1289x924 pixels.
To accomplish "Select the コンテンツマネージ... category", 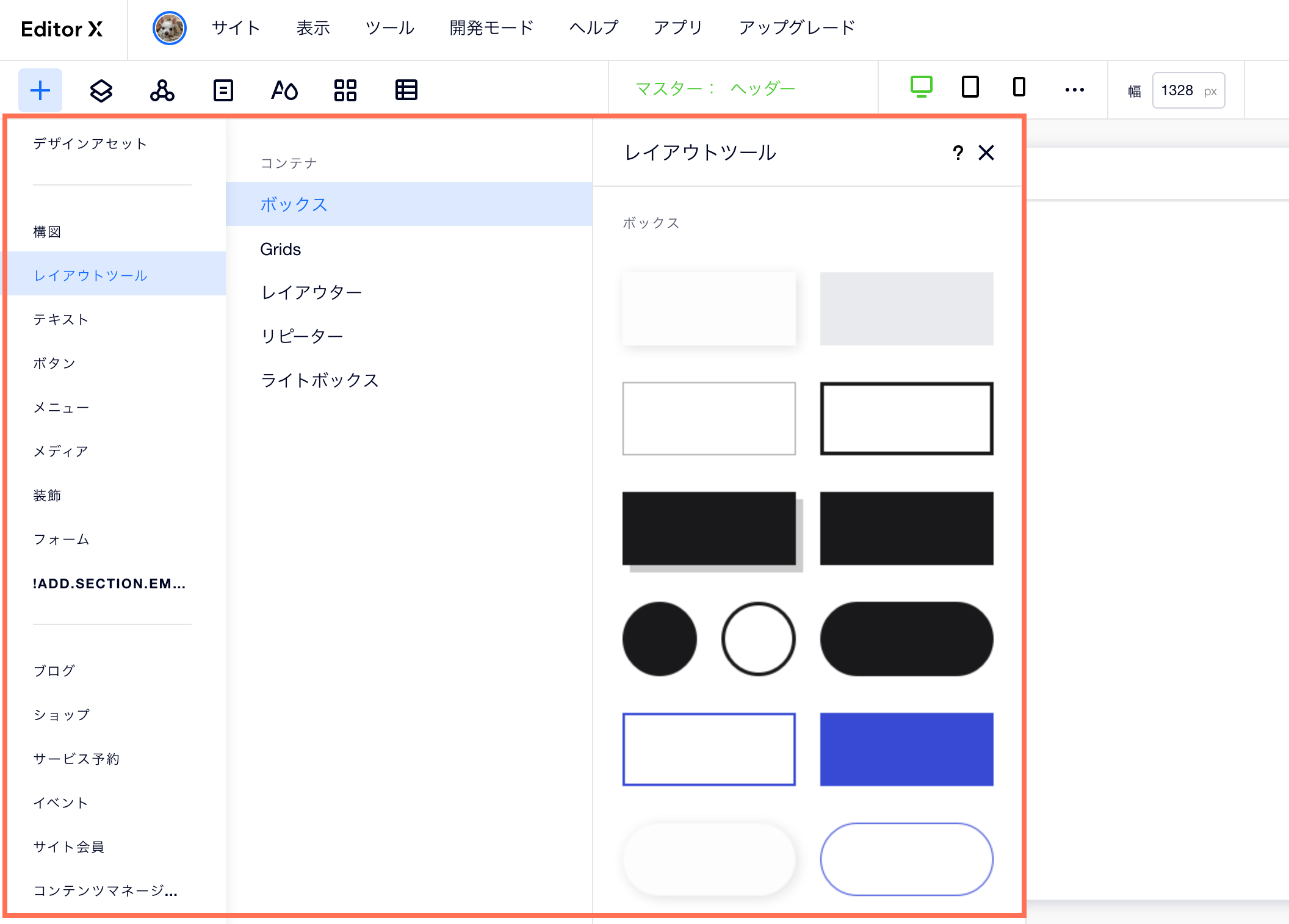I will 106,891.
